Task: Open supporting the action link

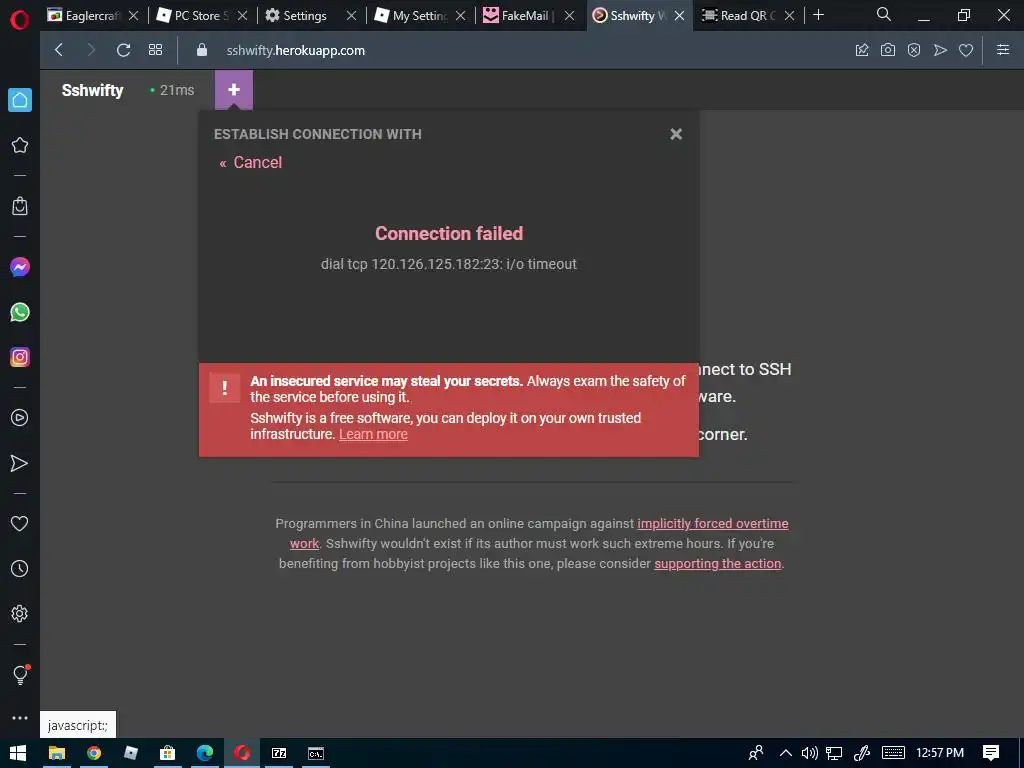Action: (x=718, y=564)
